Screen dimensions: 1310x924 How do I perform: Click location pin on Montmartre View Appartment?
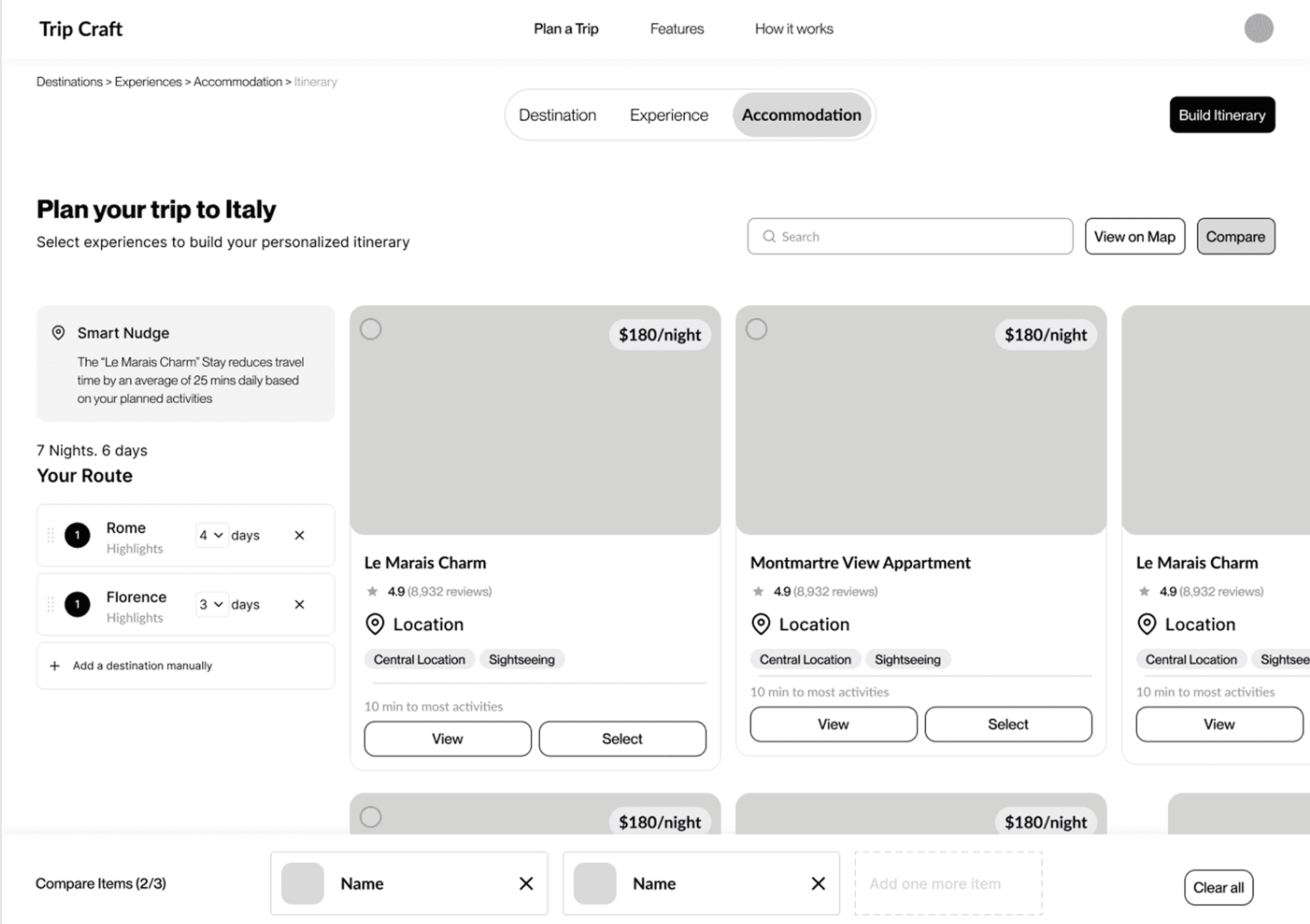tap(761, 624)
